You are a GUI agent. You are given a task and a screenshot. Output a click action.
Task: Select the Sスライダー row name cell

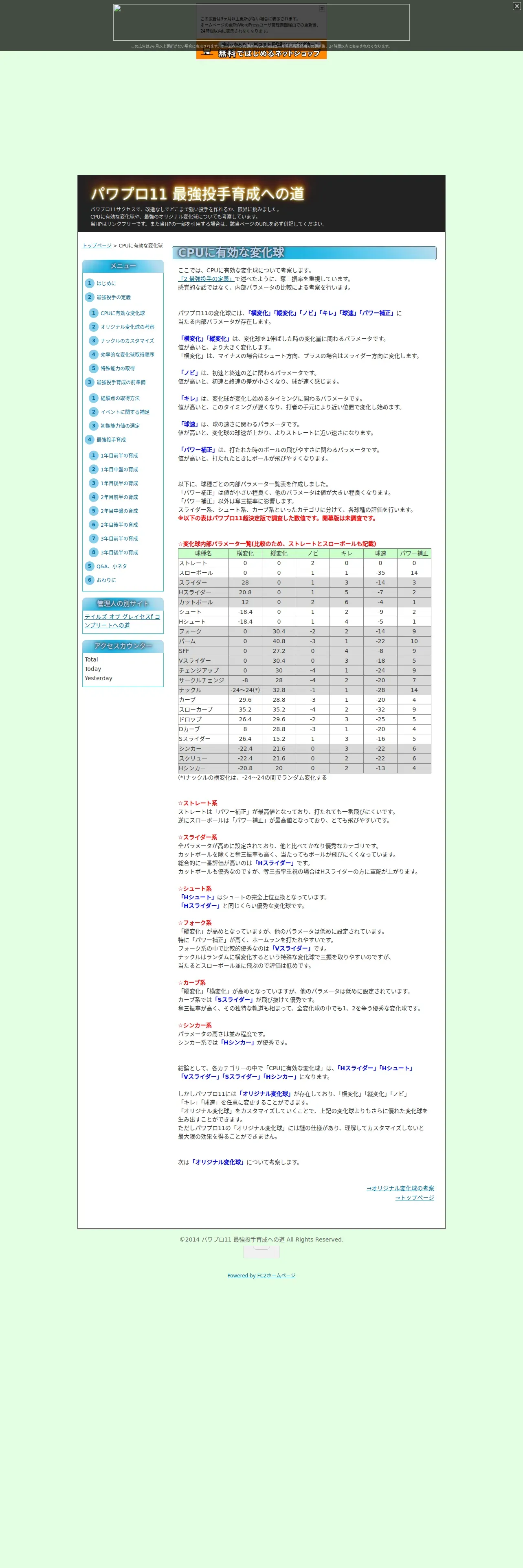click(x=203, y=739)
